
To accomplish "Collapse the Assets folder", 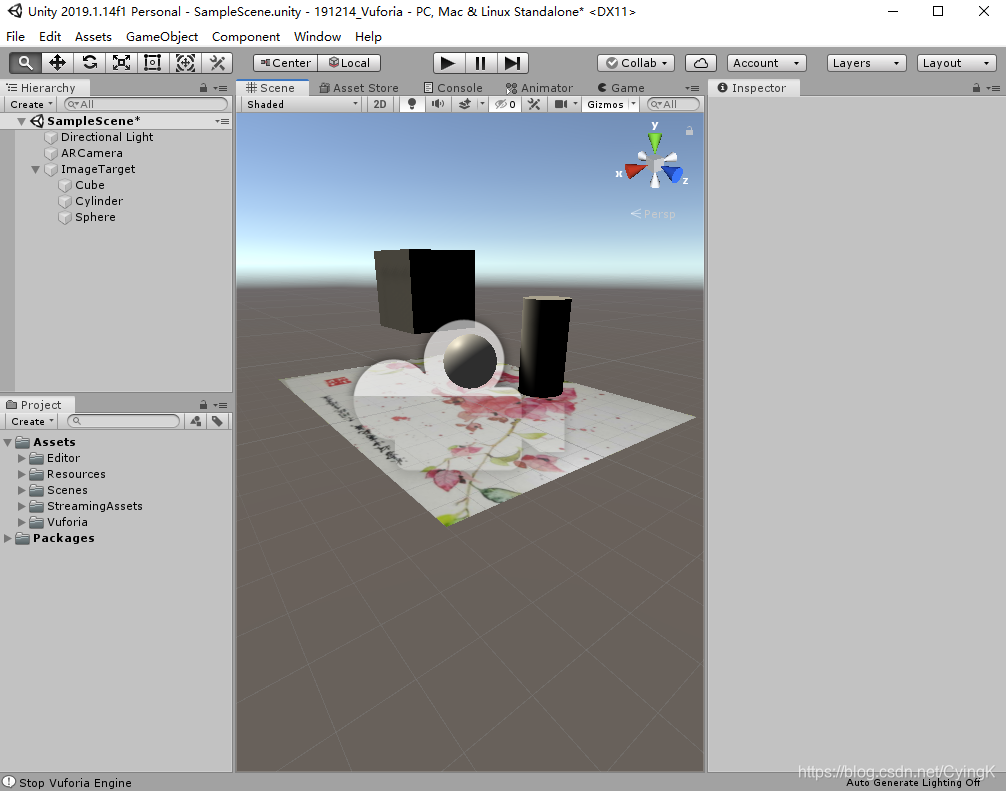I will point(8,442).
